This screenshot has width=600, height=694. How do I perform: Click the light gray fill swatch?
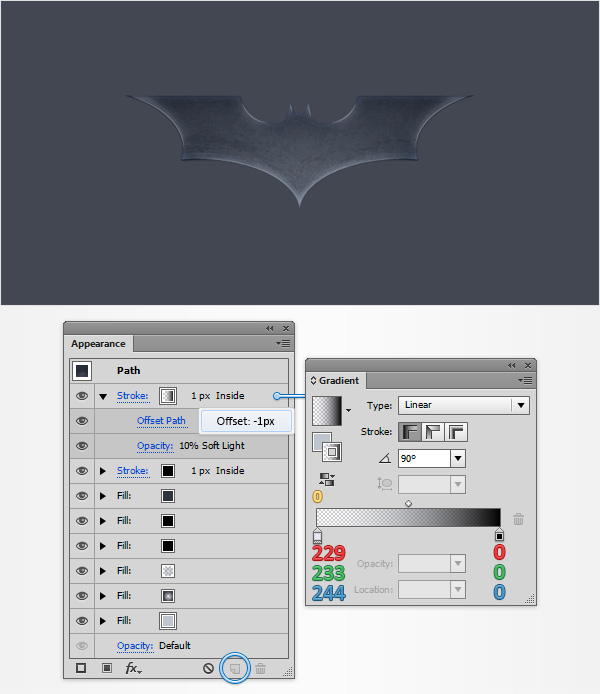coord(168,621)
